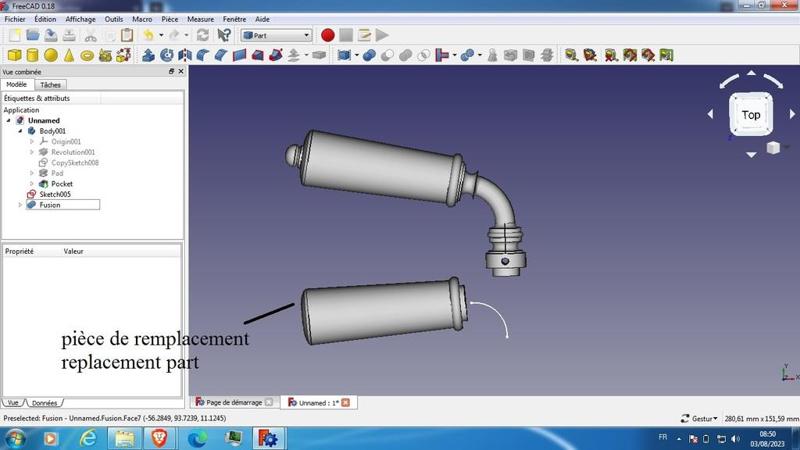The image size is (800, 450).
Task: Open the Measure menu
Action: click(x=201, y=19)
